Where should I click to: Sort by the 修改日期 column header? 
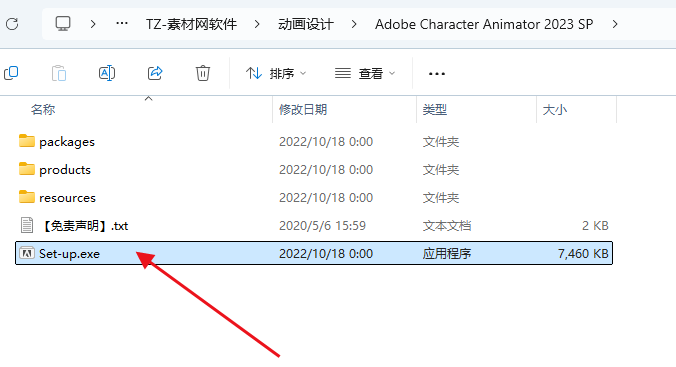303,110
